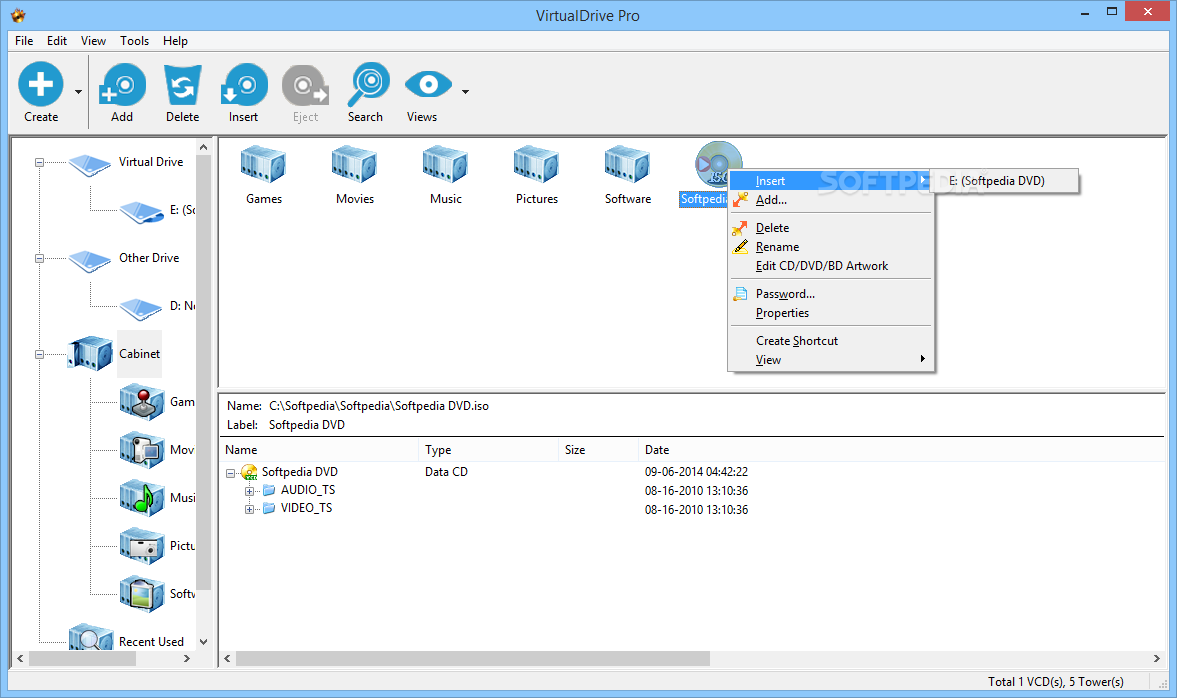Collapse the Virtual Drive tree node
This screenshot has height=698, width=1177.
(39, 162)
